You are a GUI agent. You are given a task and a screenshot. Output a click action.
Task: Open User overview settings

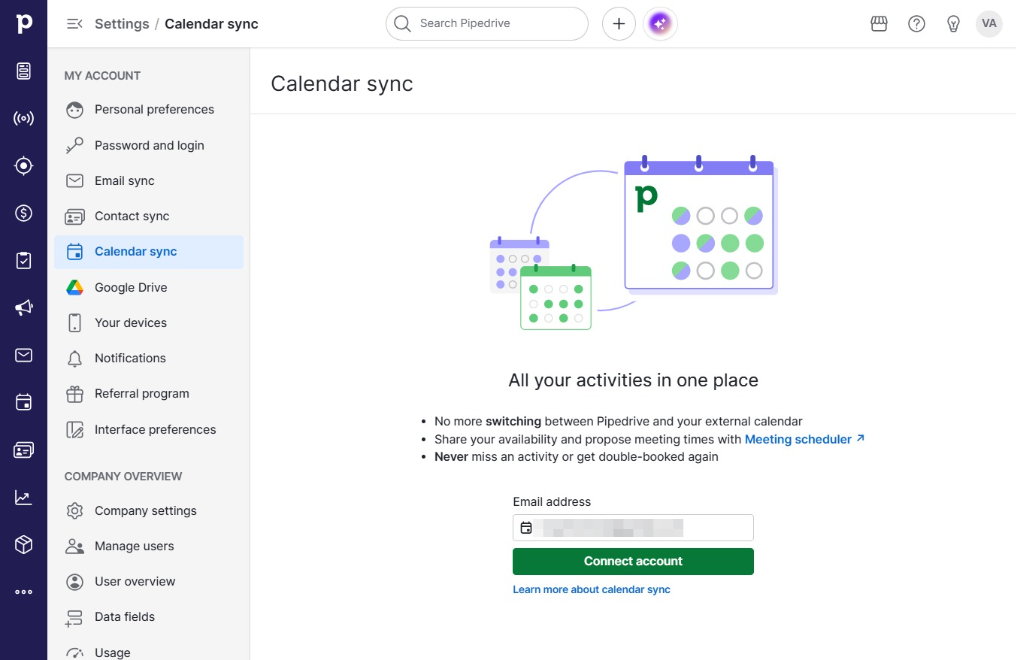[149, 582]
